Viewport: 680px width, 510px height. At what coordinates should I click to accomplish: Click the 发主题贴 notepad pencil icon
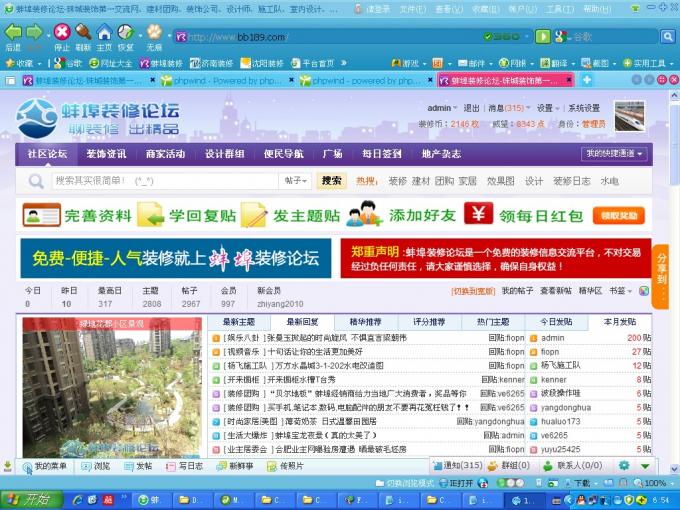tap(254, 215)
